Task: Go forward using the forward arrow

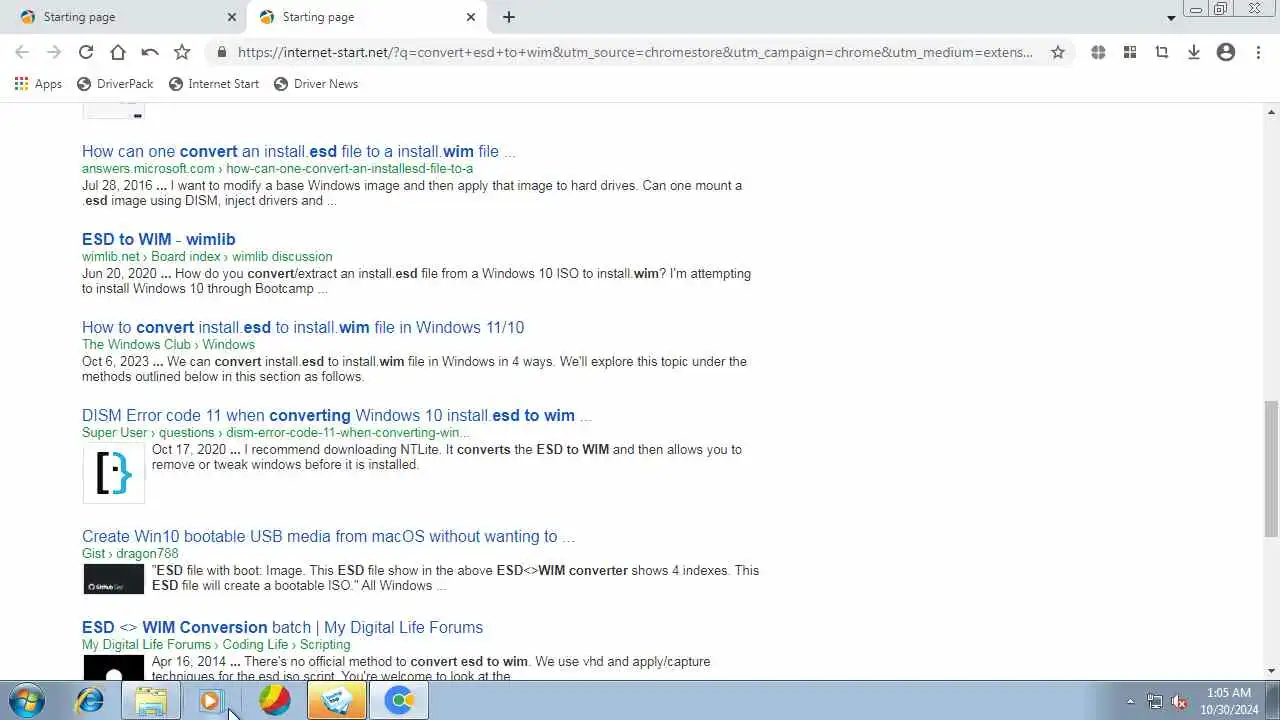Action: pos(54,52)
